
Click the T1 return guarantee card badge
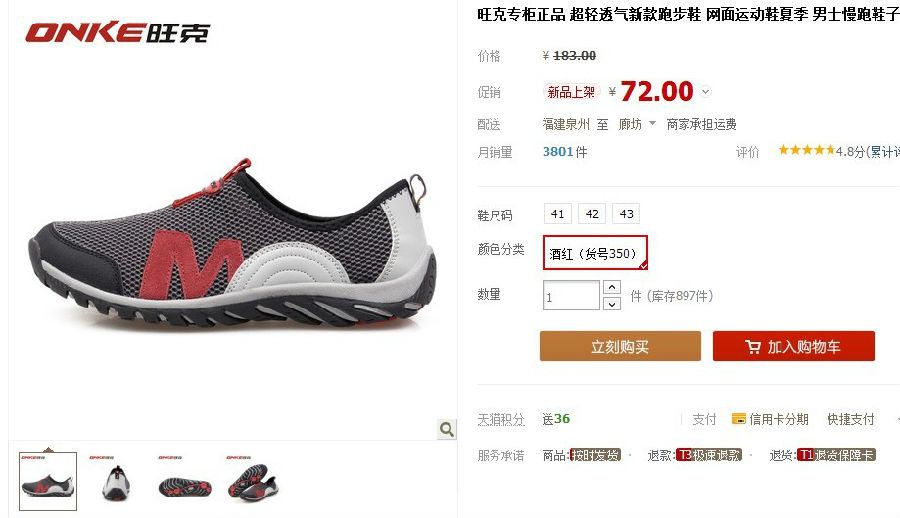point(836,455)
